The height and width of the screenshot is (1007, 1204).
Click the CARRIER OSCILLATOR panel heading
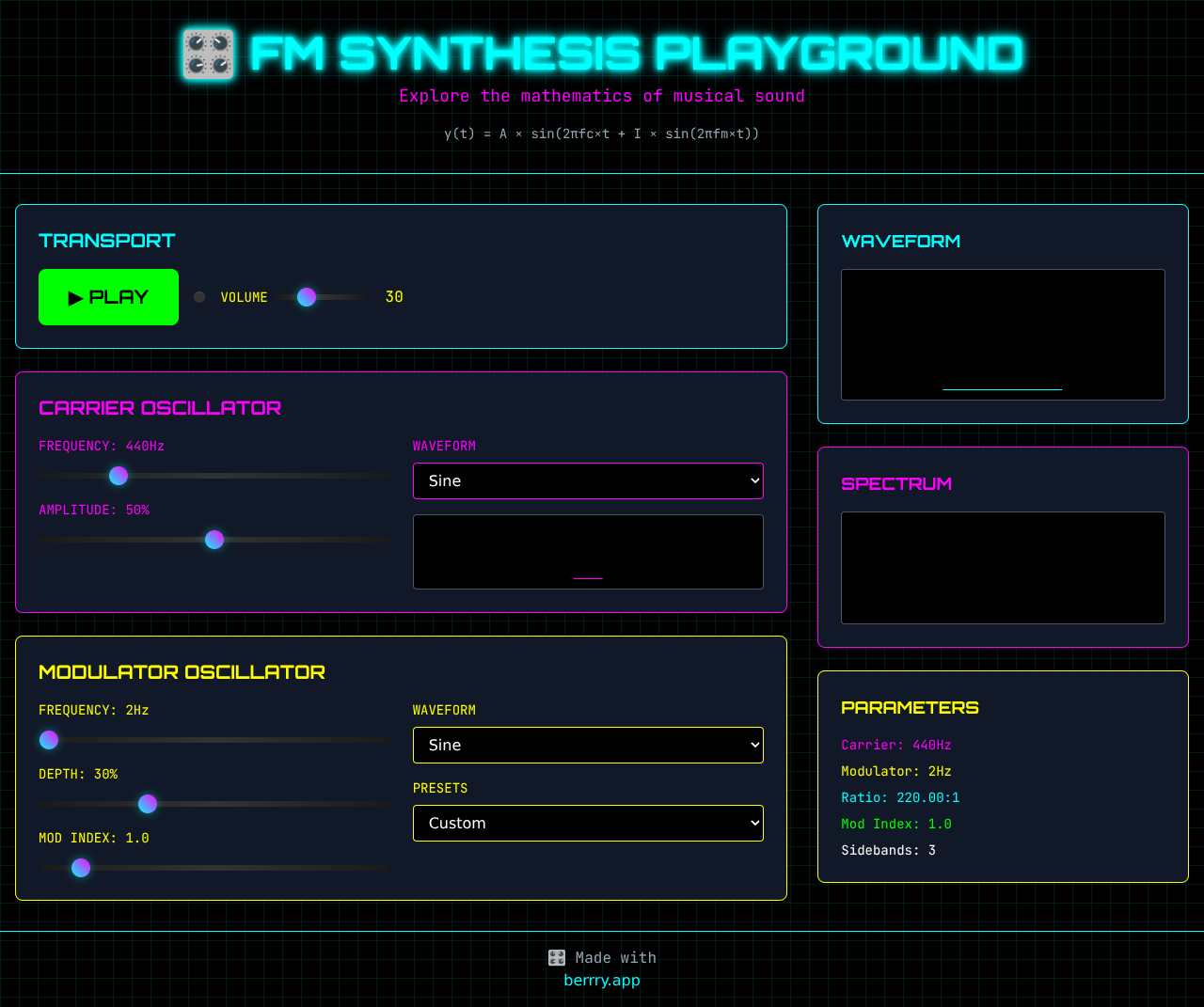click(160, 408)
